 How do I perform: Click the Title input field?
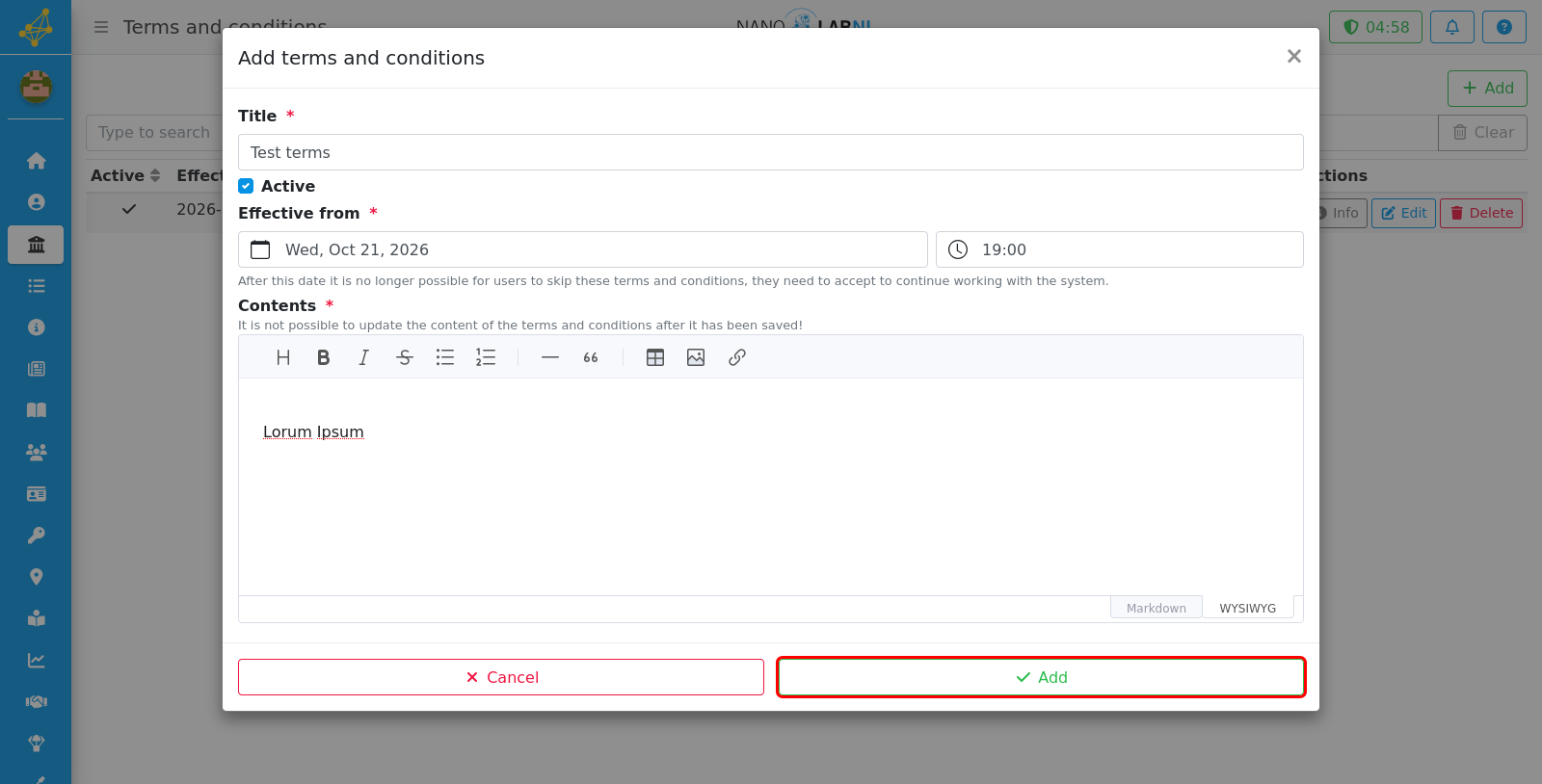[x=771, y=152]
